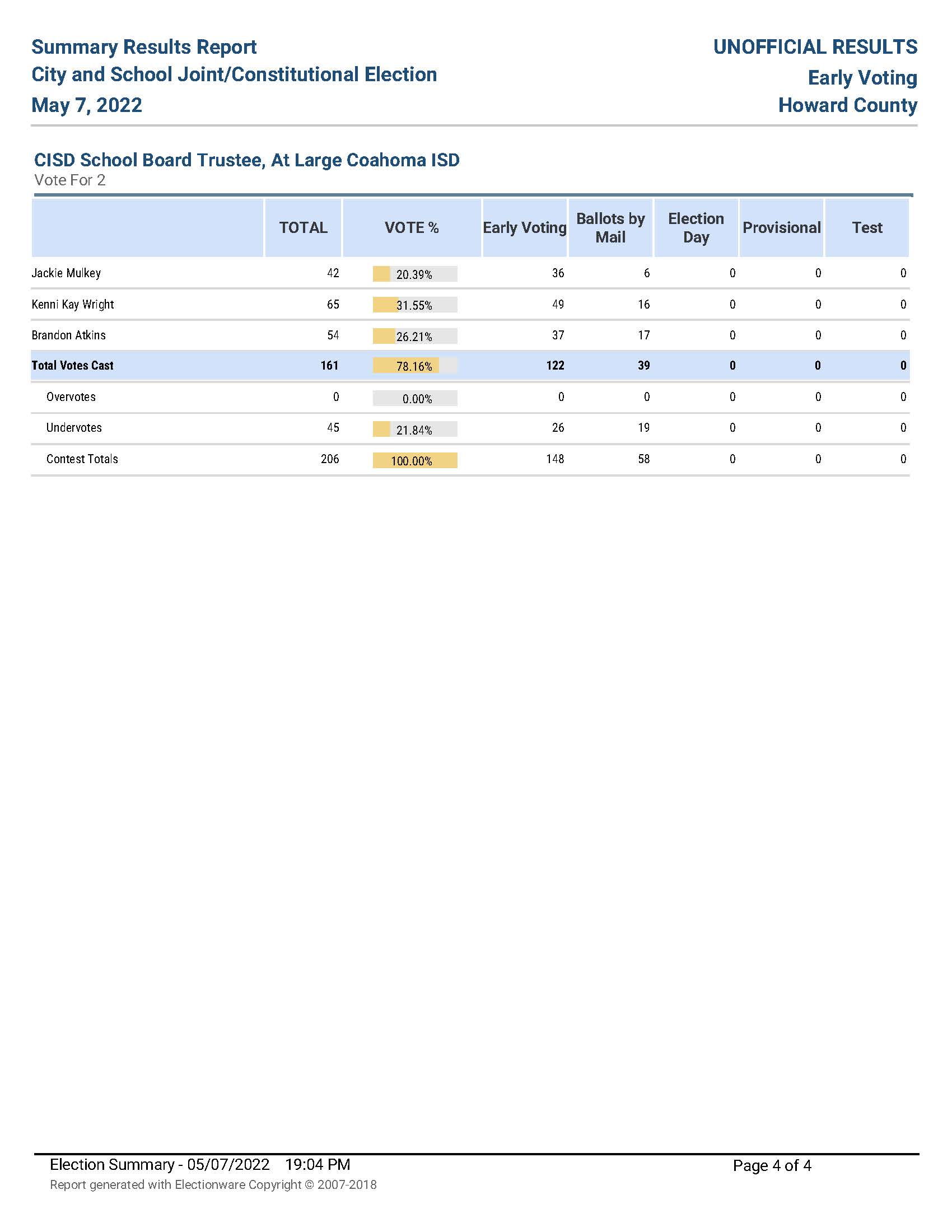Click the Provisional column header
Viewport: 952px width, 1232px height.
pos(781,228)
